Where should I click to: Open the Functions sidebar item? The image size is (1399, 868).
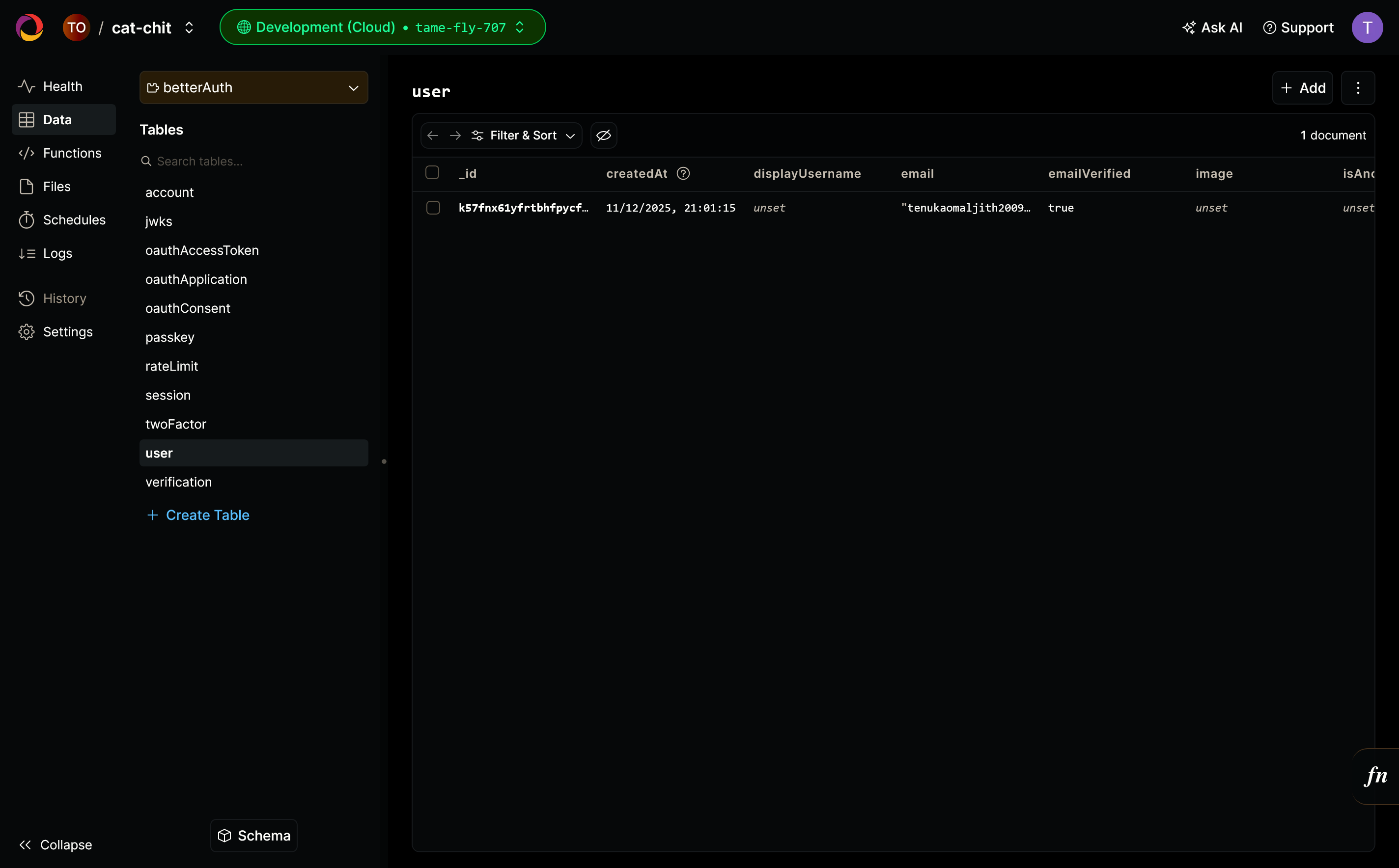point(72,153)
